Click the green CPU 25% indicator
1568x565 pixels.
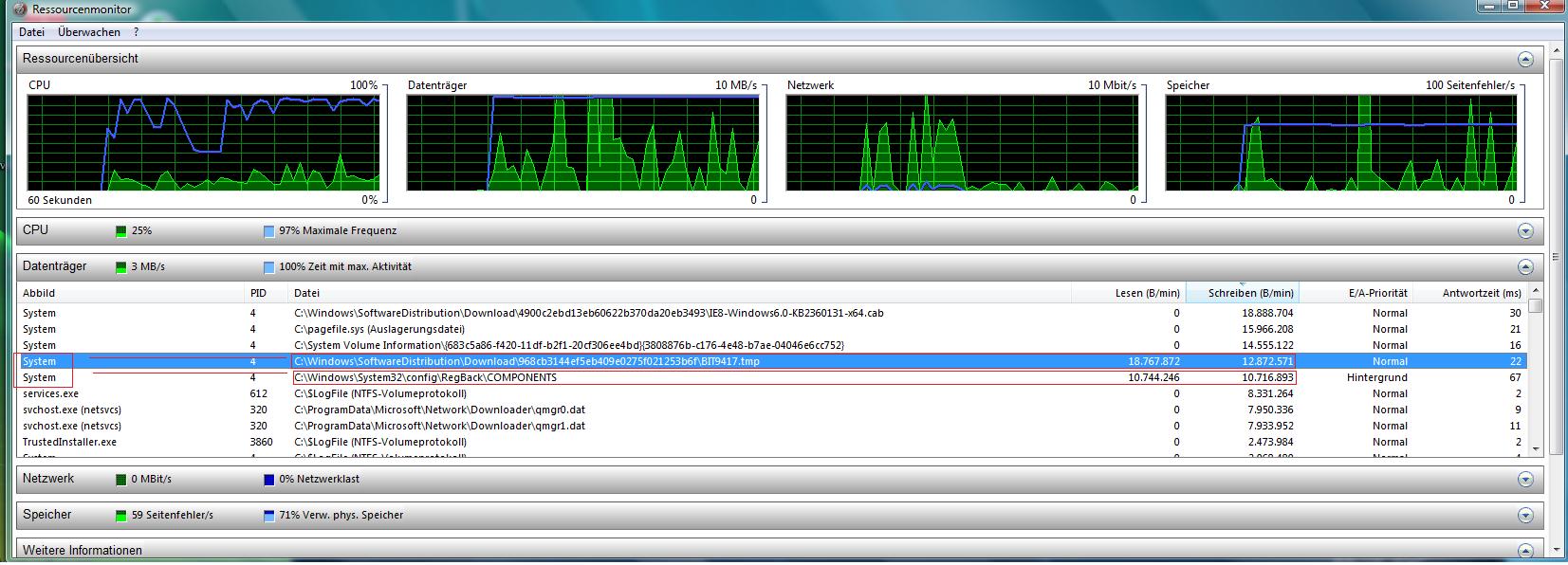120,231
